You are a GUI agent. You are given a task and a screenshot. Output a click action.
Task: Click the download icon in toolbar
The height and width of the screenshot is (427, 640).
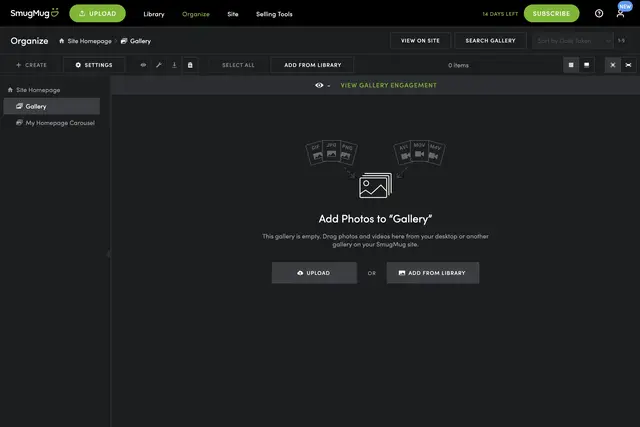pos(174,65)
